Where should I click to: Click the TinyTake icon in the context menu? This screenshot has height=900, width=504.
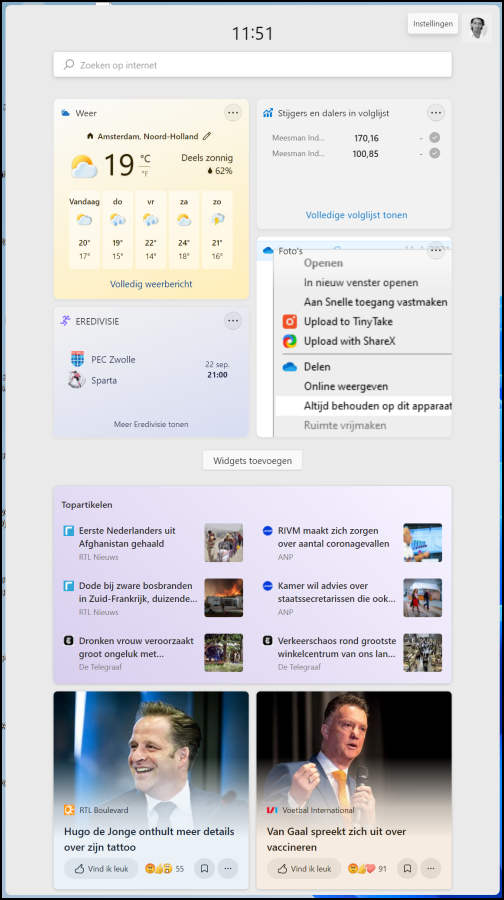click(290, 321)
